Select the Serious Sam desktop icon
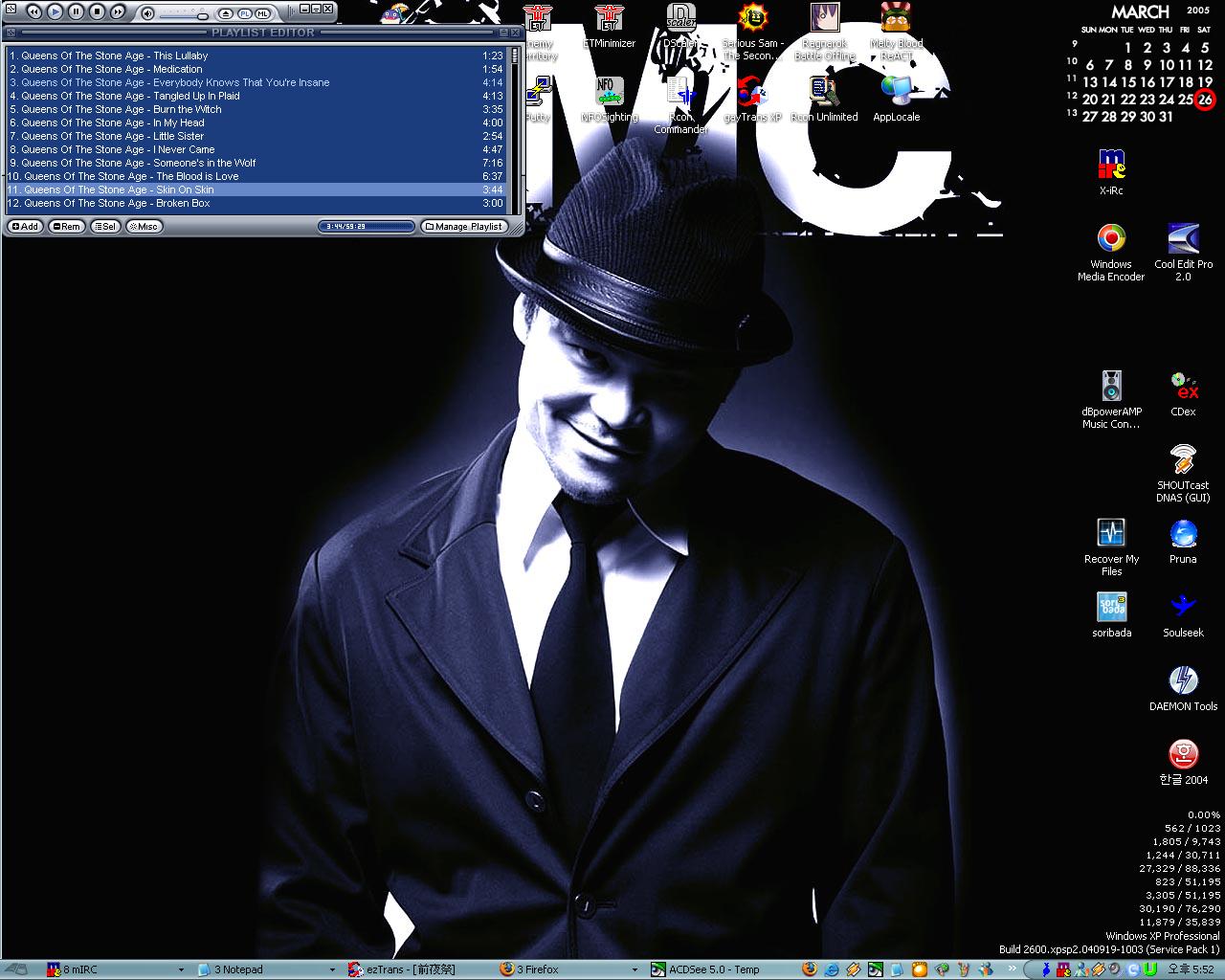Screen dimensions: 1225x980 (753, 19)
